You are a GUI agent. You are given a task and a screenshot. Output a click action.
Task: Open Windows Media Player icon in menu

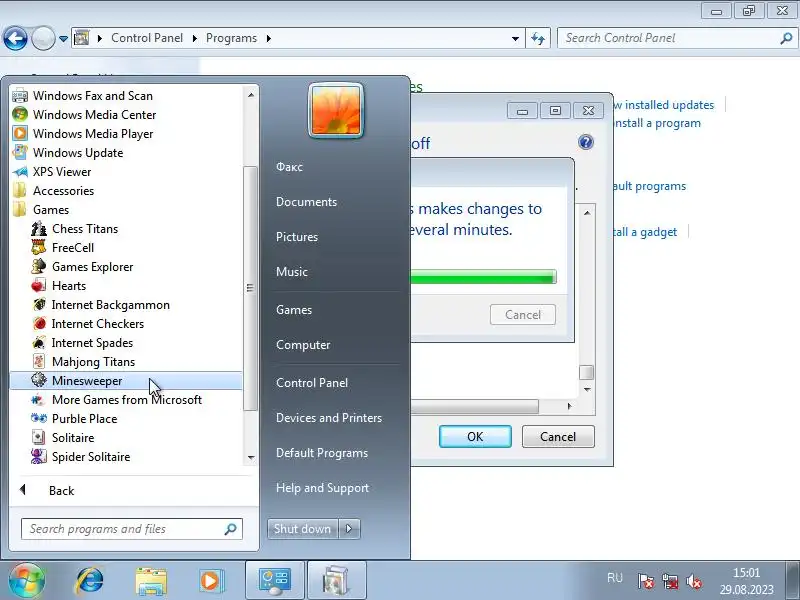(x=20, y=133)
